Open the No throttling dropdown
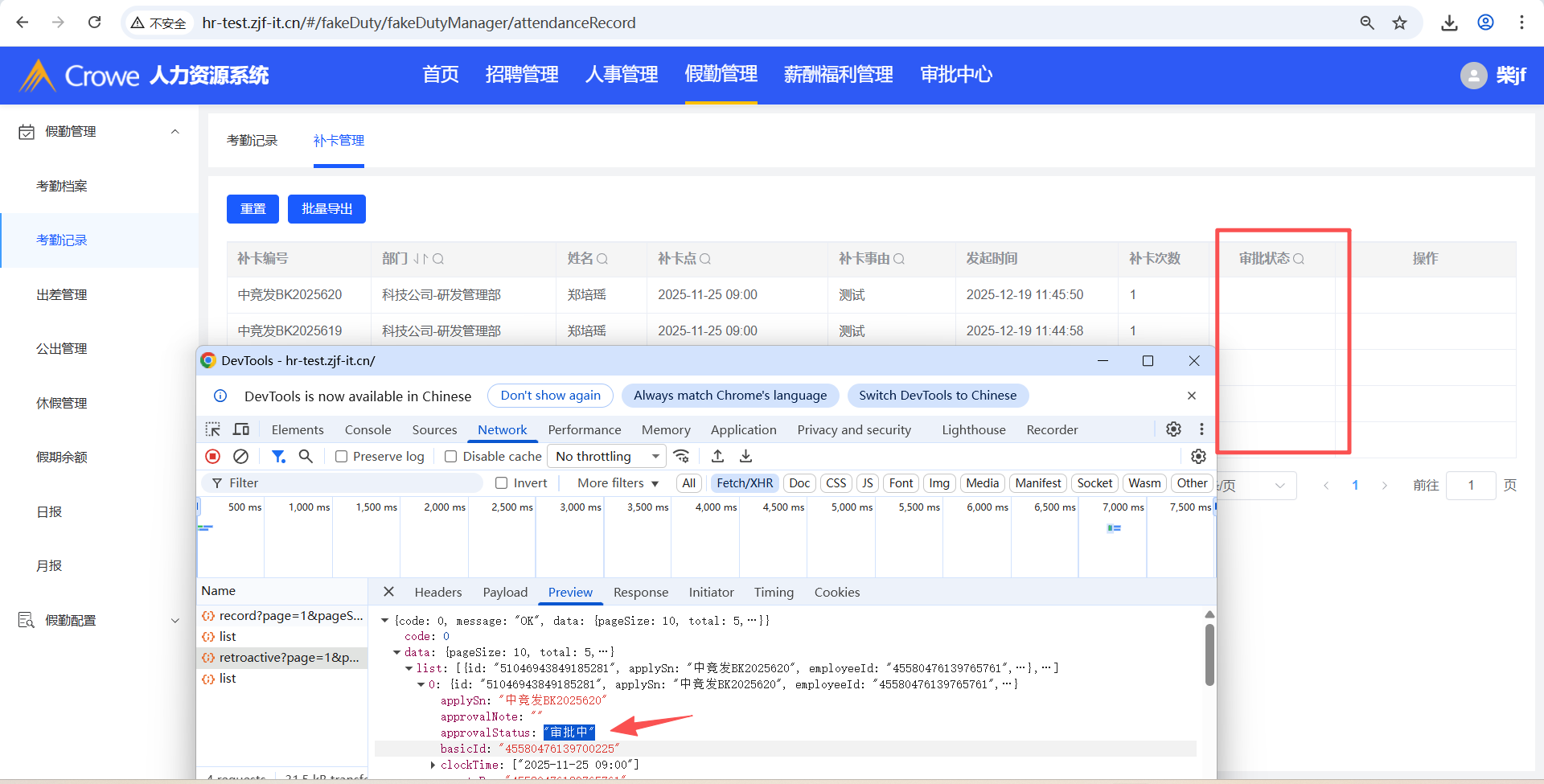Viewport: 1544px width, 784px height. 607,457
